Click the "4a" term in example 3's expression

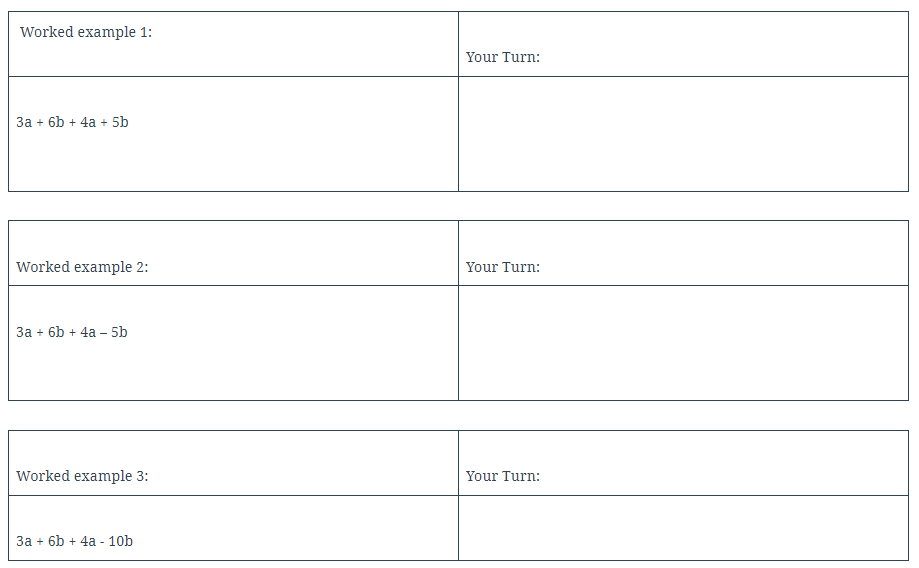(88, 541)
